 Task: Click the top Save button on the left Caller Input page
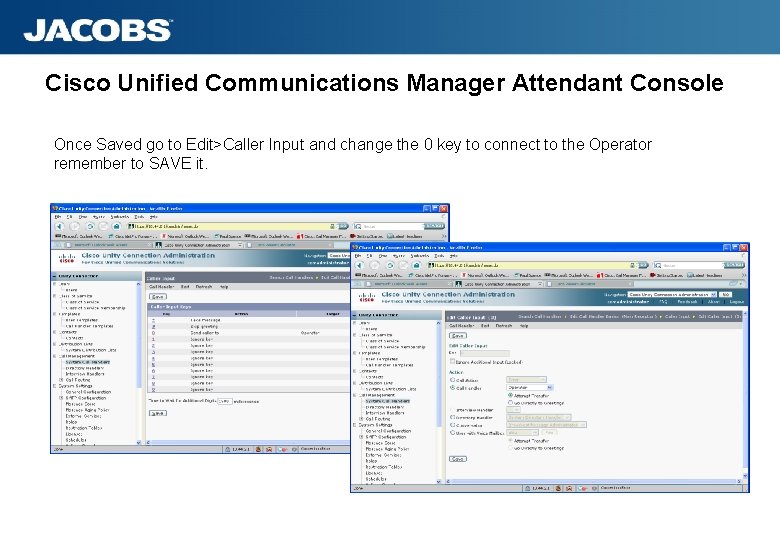click(x=158, y=296)
